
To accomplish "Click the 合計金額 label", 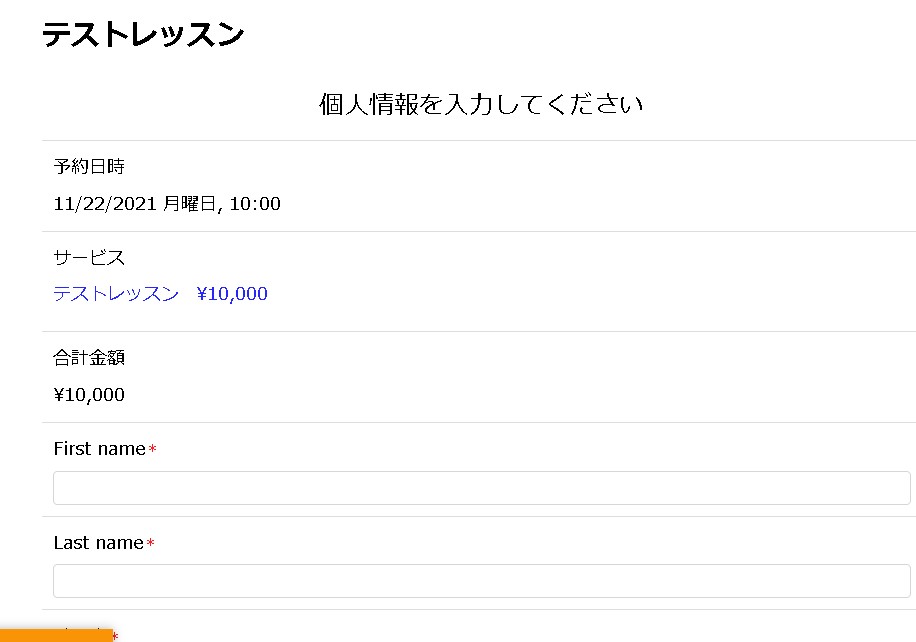I will coord(89,358).
